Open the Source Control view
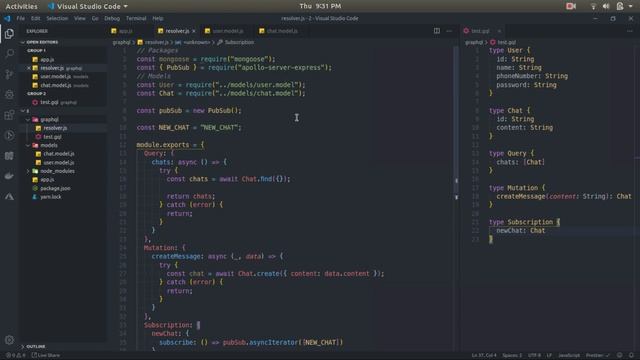The height and width of the screenshot is (360, 640). coord(9,74)
